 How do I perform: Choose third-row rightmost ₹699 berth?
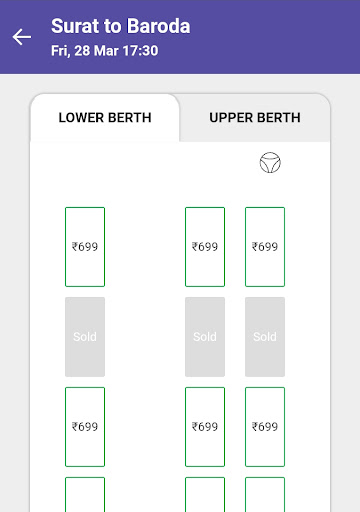265,427
